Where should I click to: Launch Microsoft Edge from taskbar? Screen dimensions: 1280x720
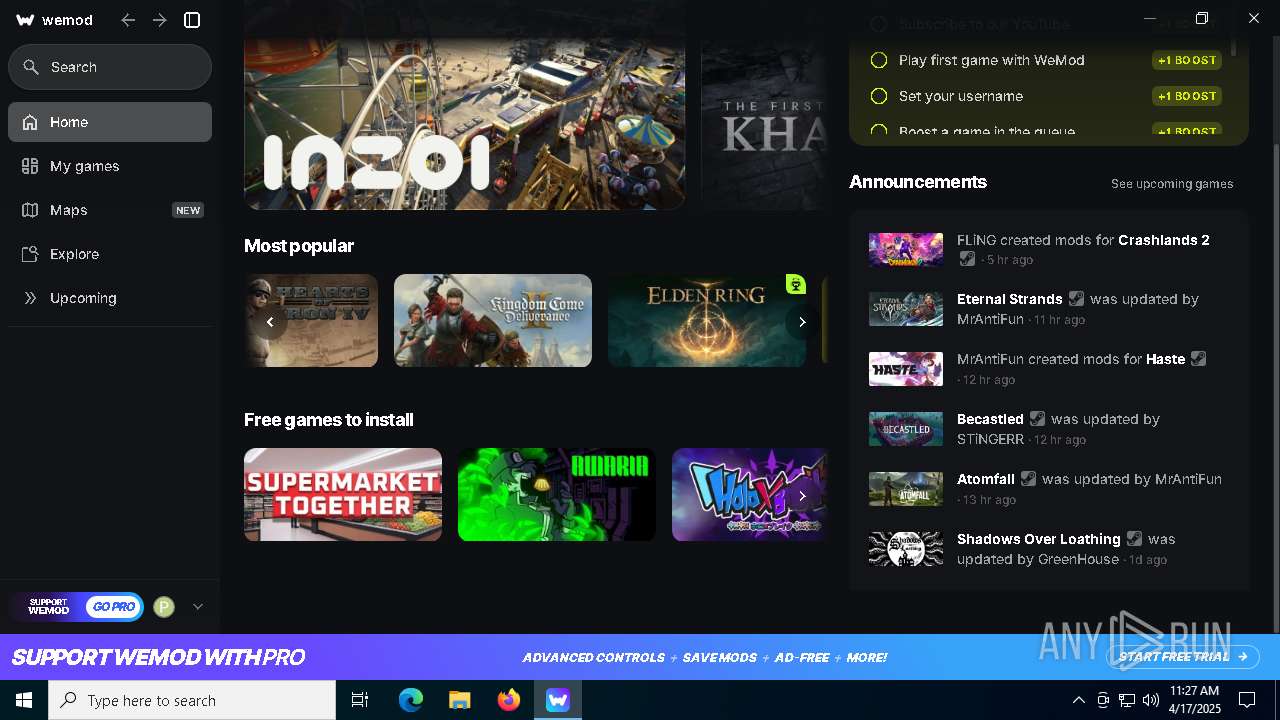[x=411, y=700]
